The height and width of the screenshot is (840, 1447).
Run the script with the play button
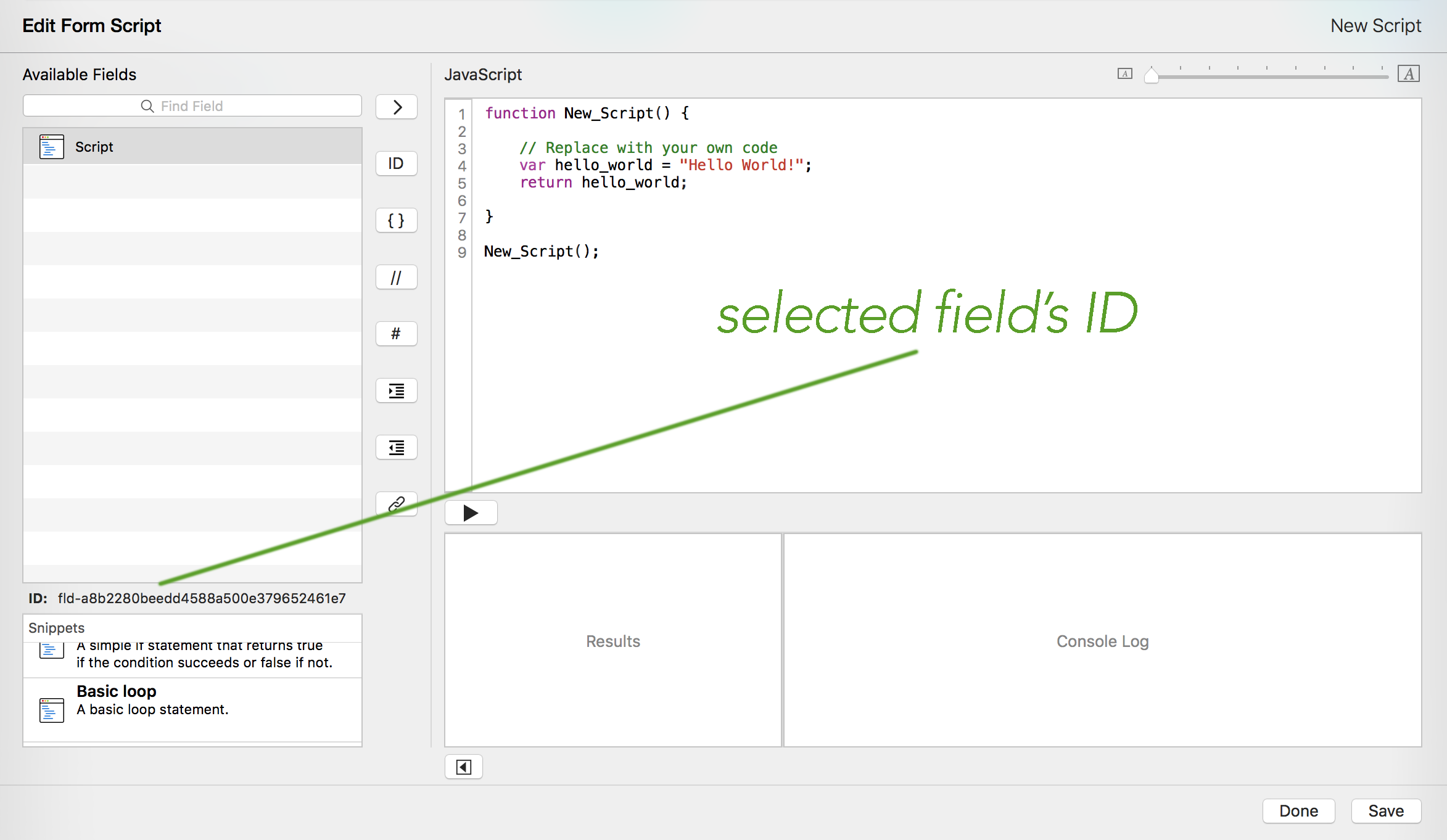tap(471, 513)
